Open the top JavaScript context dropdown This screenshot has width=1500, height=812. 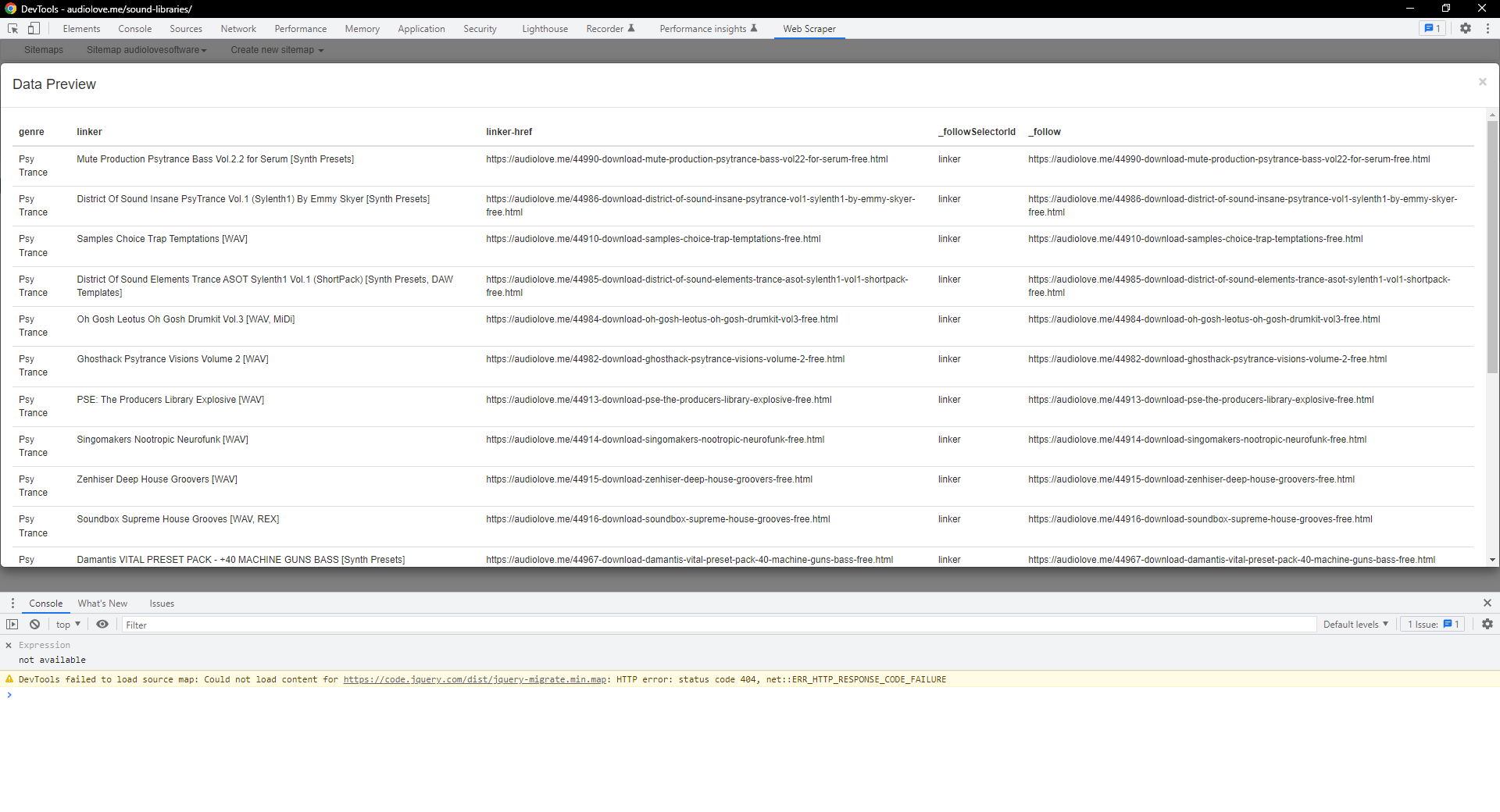68,625
